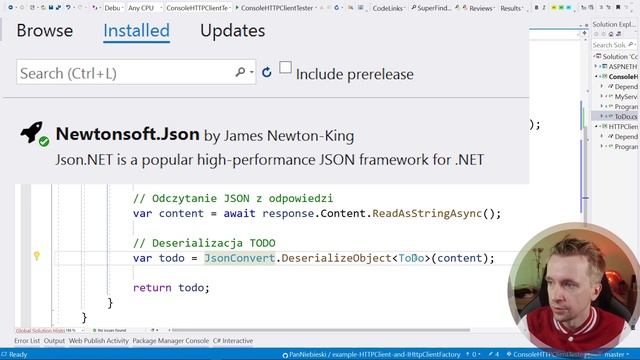Click the Navigate Backward toolbar icon
Viewport: 640px width, 360px height.
(11, 7)
